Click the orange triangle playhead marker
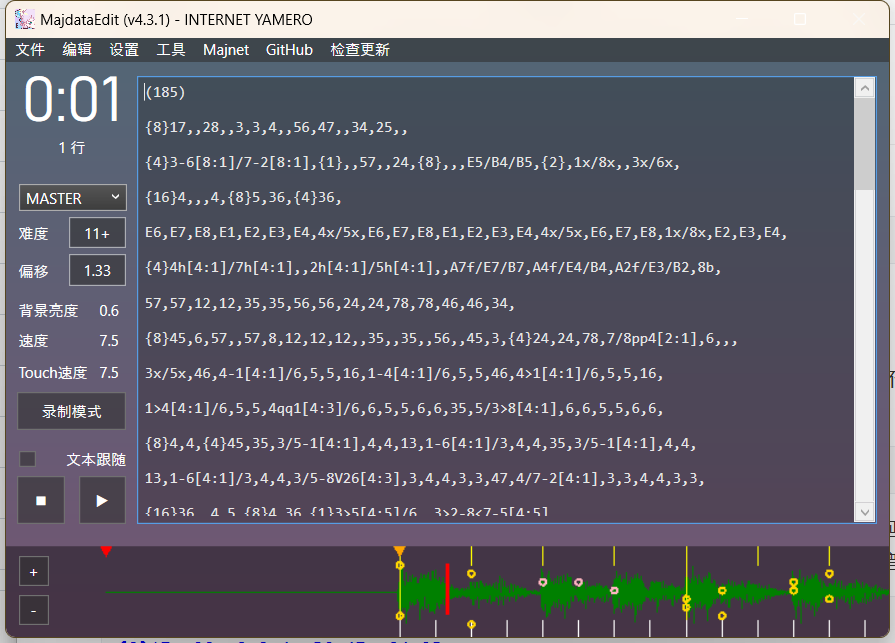This screenshot has width=895, height=643. [399, 551]
